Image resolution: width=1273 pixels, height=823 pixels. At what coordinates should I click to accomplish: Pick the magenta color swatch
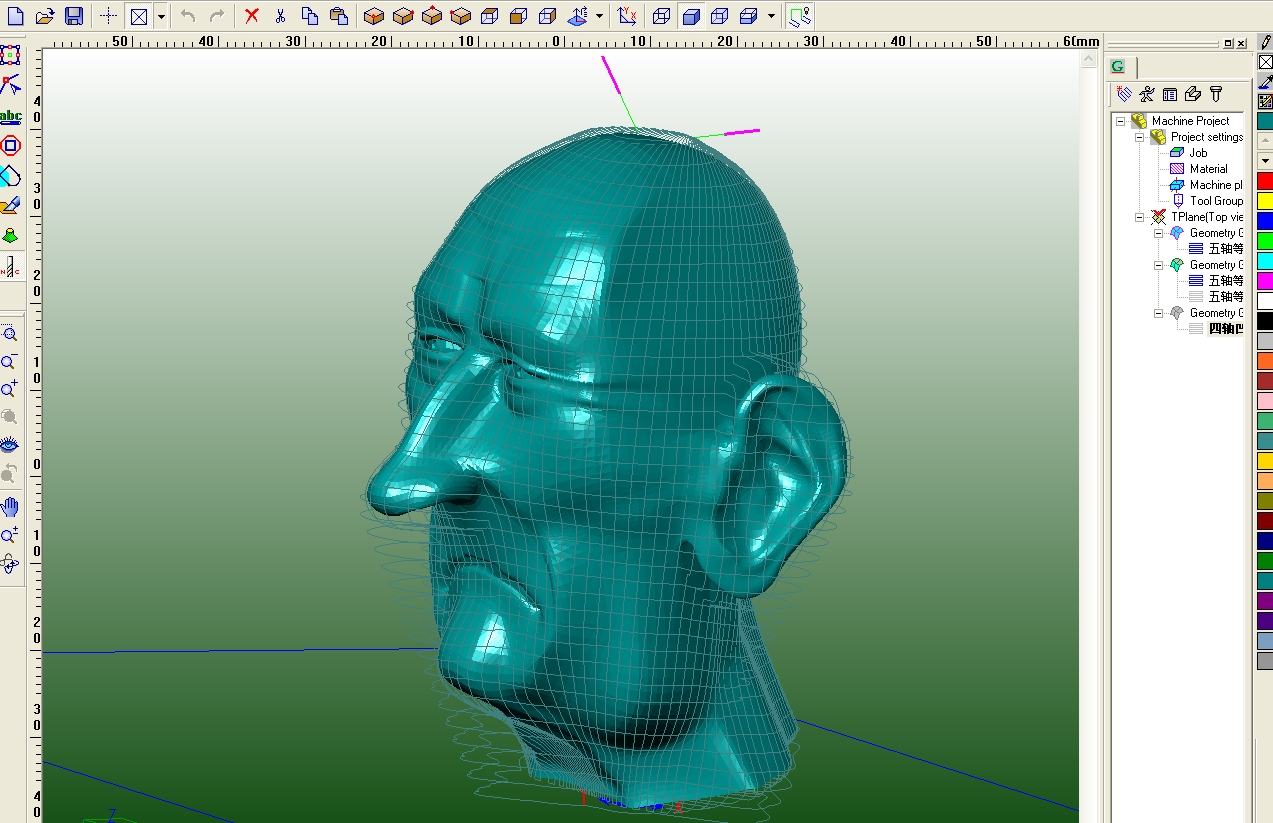(1265, 281)
